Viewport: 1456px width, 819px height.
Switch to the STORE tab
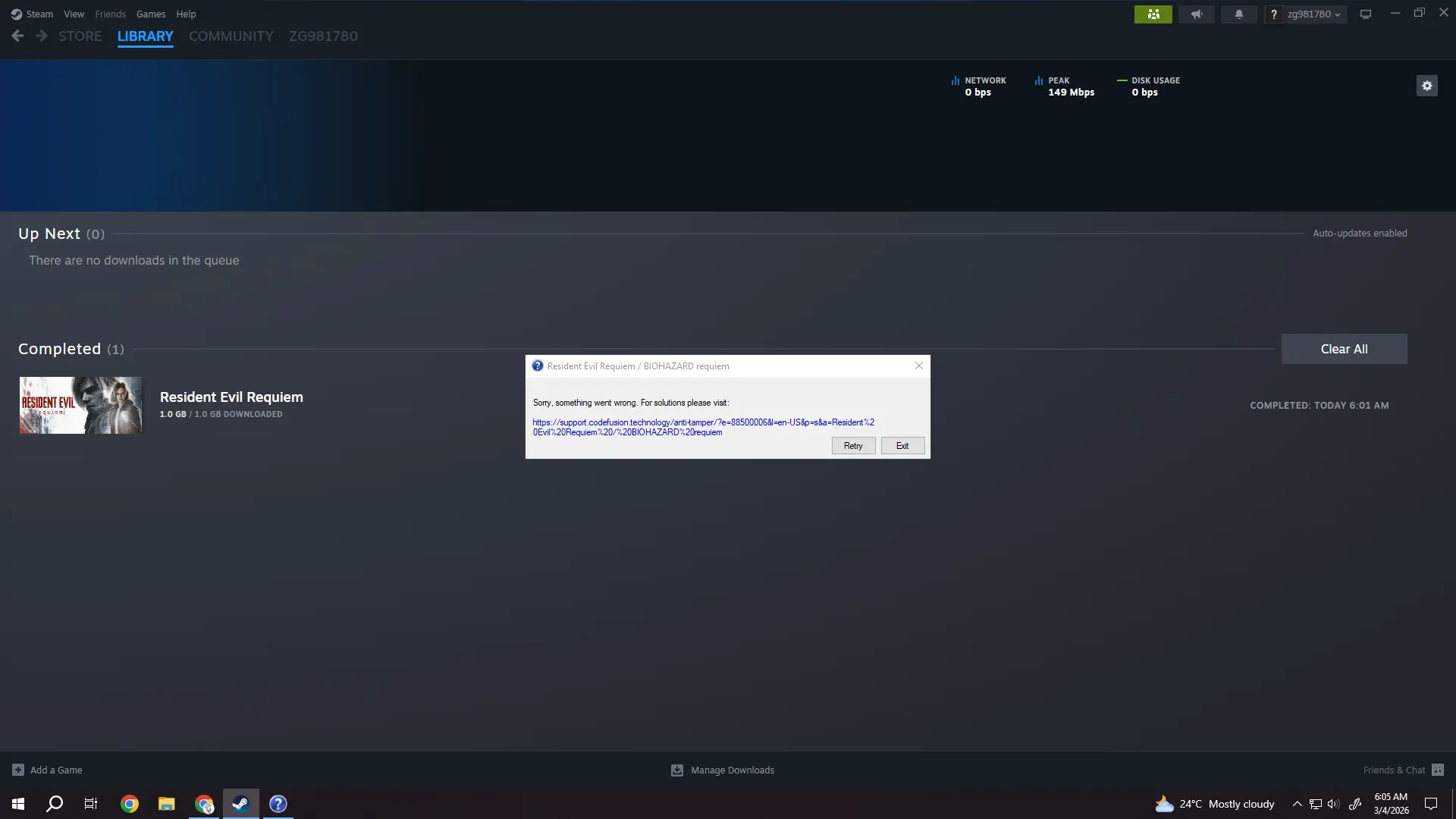coord(80,36)
